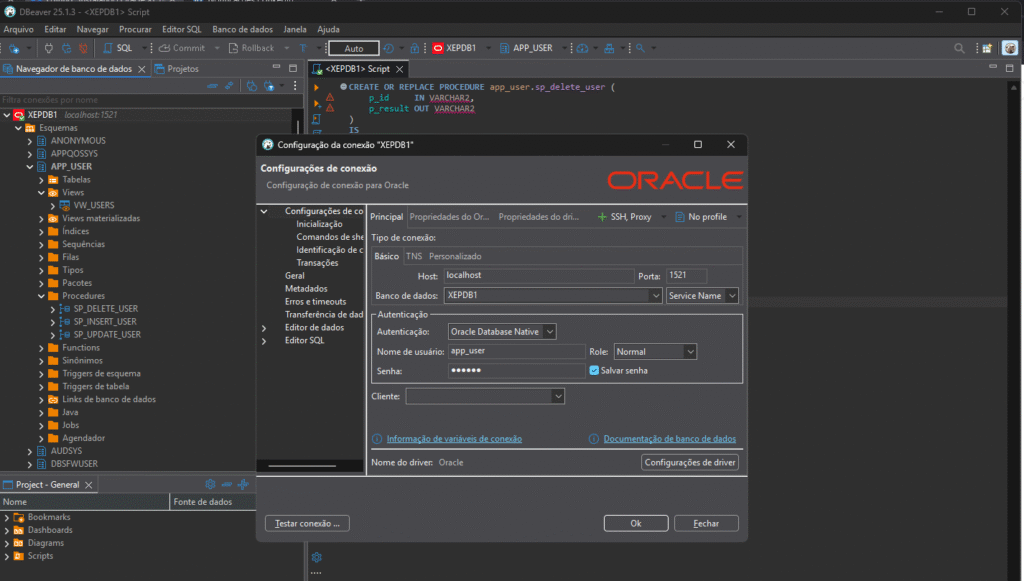Click the information icon beside connection variables link
Viewport: 1024px width, 581px height.
click(x=377, y=439)
